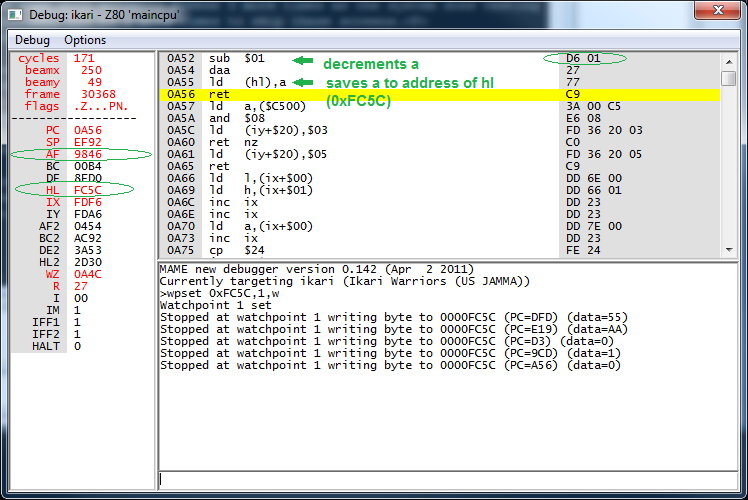Close the Debug ikari window

[x=717, y=10]
